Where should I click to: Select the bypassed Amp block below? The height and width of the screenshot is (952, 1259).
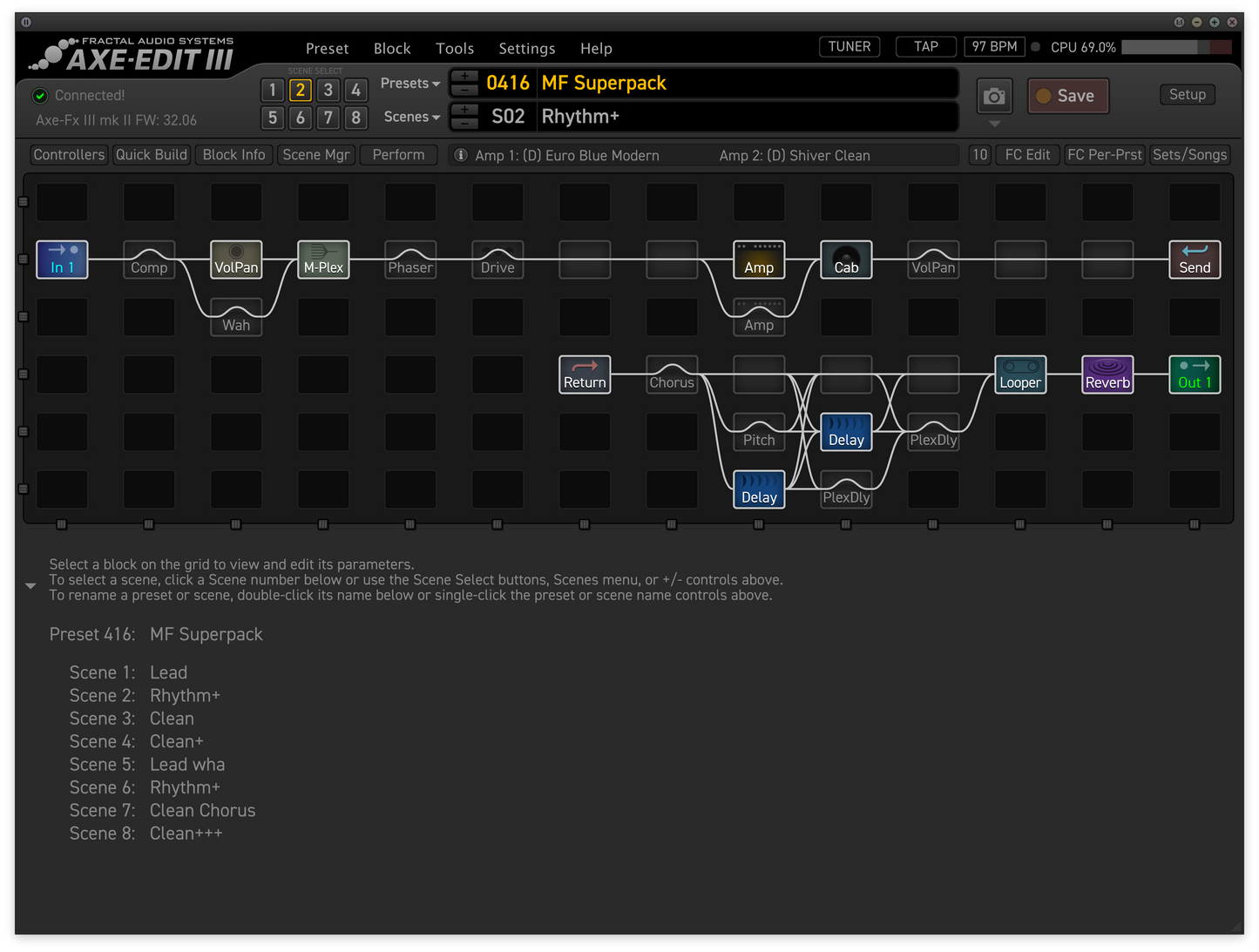(x=759, y=317)
